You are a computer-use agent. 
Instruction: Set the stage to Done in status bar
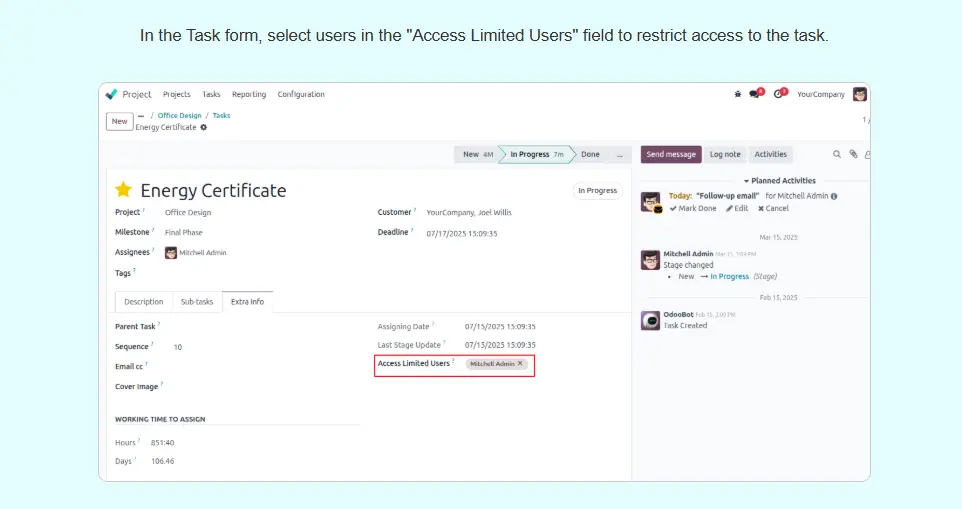point(590,154)
